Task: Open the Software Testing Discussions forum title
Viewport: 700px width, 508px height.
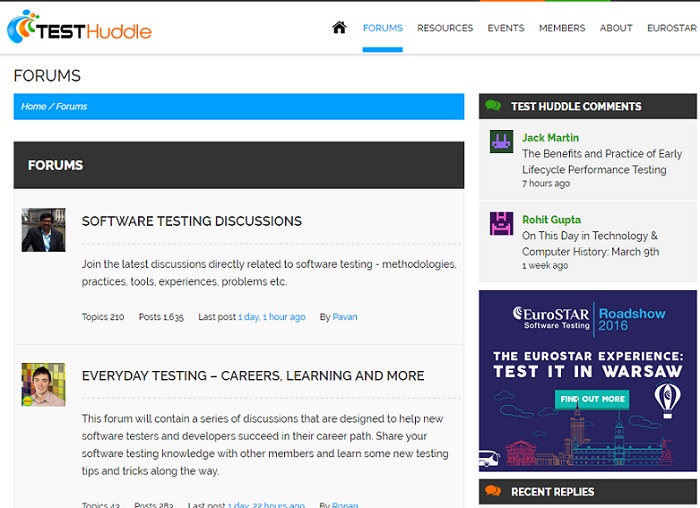Action: tap(191, 221)
